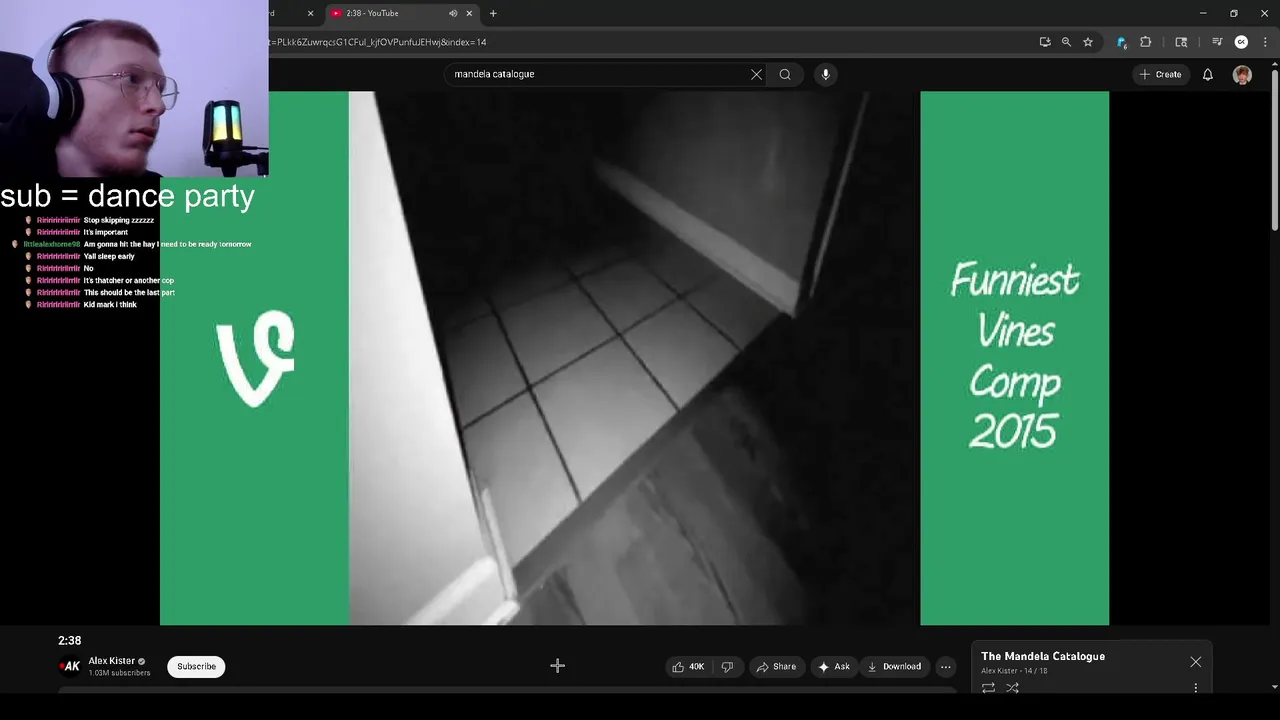Subscribe to Alex Kister

(x=196, y=667)
